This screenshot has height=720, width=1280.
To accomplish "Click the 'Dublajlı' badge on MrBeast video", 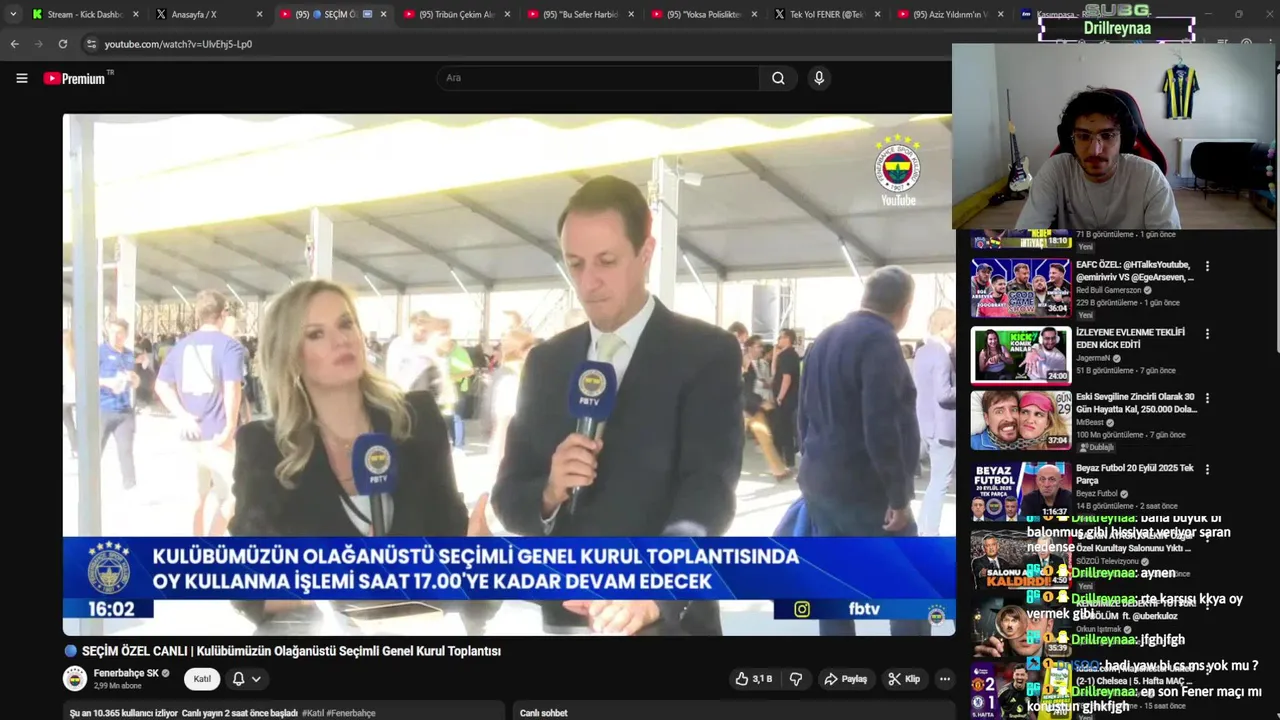I will click(x=1097, y=447).
